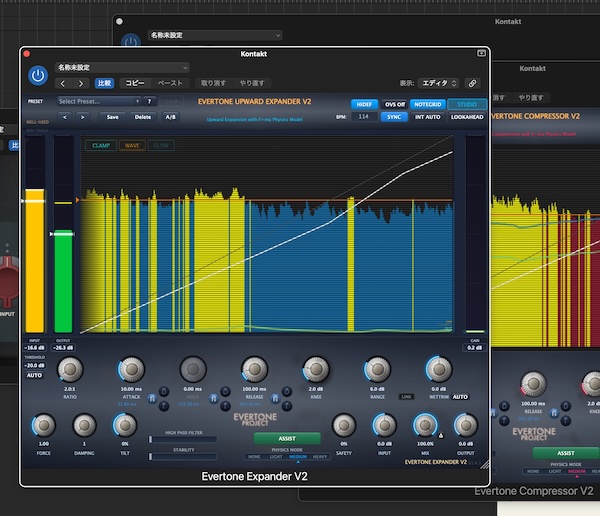Toggle the GLOW display option
The height and width of the screenshot is (516, 600).
click(x=161, y=145)
